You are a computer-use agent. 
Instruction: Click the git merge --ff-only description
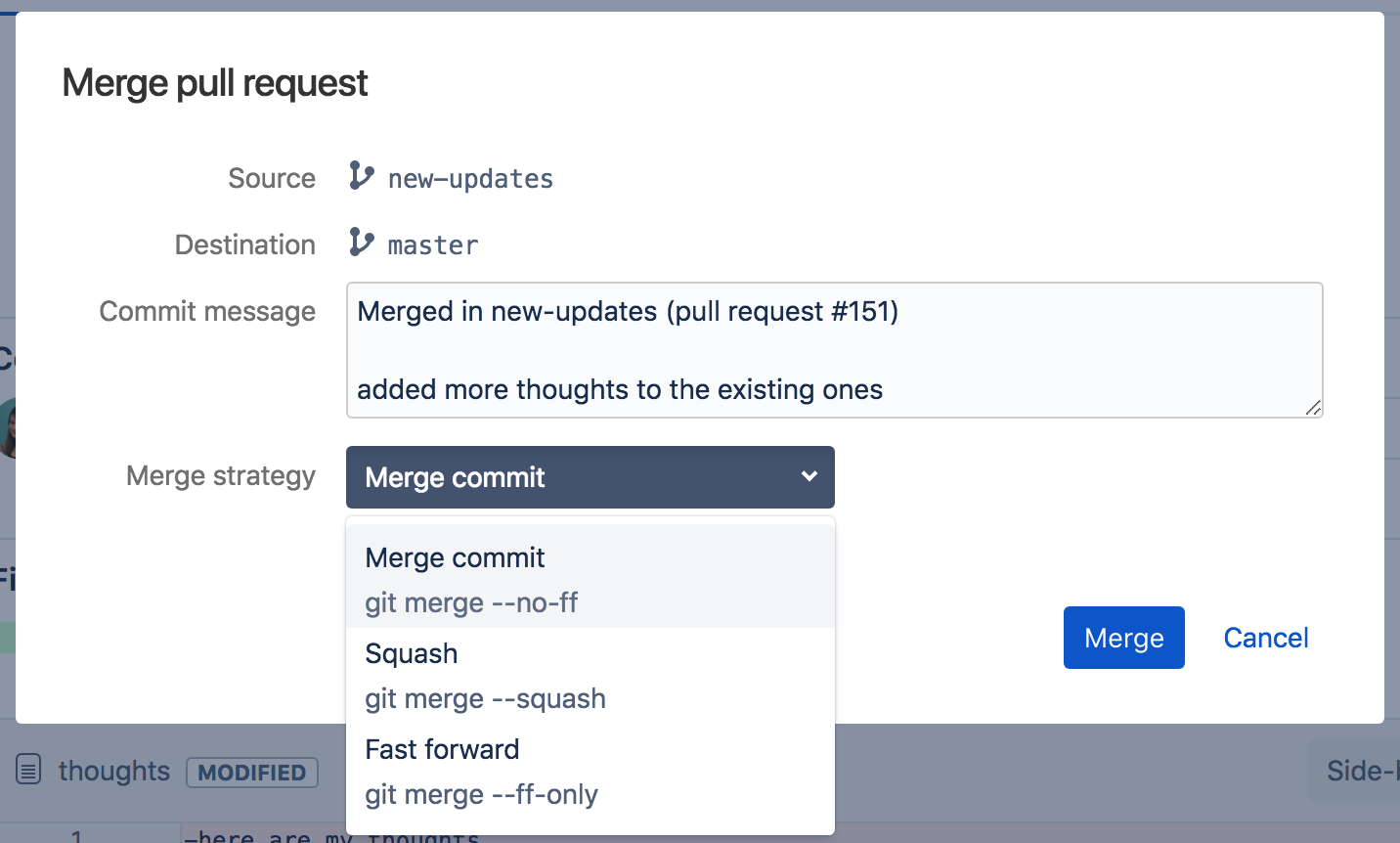click(482, 794)
